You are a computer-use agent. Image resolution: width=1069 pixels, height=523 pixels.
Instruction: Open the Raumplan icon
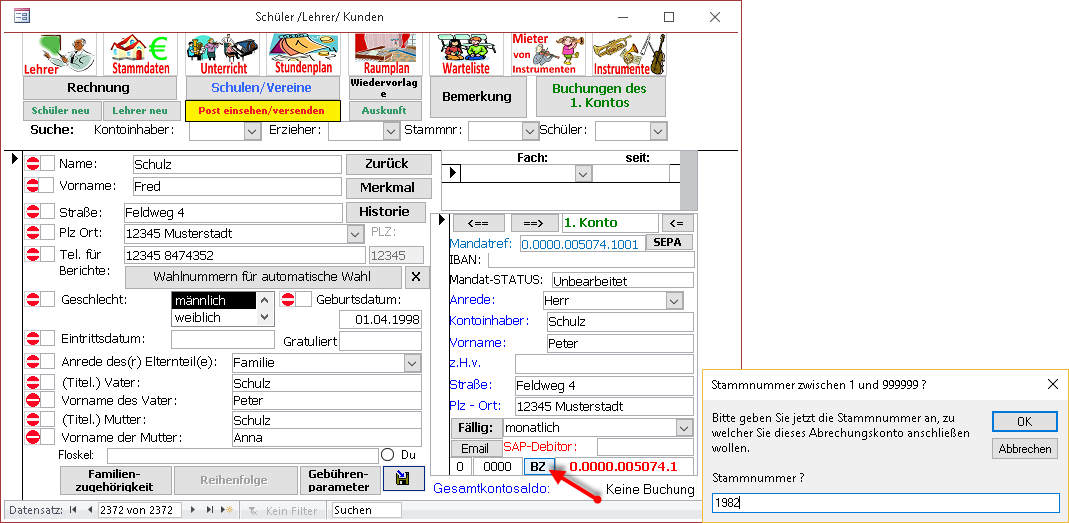click(385, 54)
